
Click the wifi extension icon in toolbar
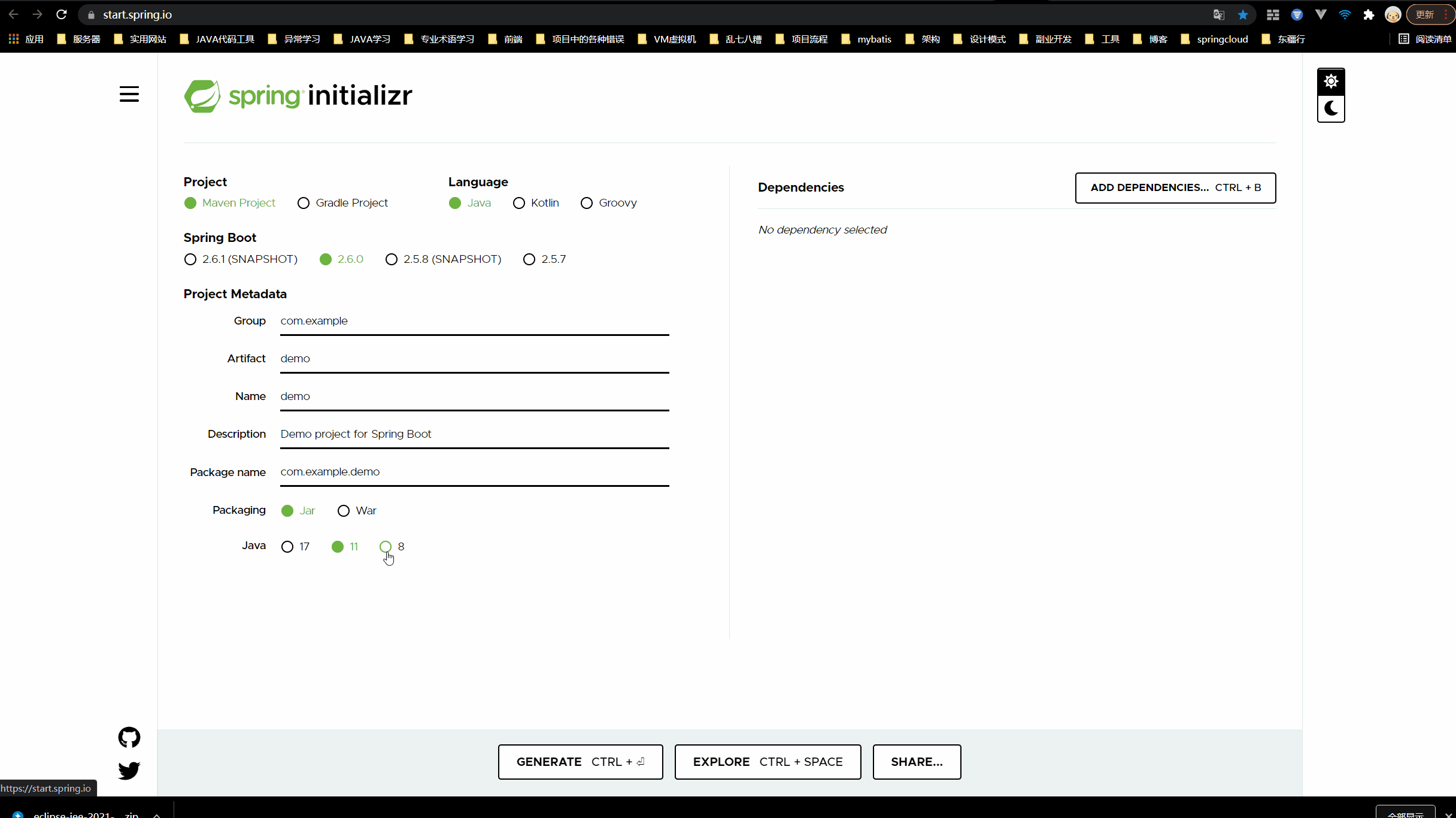coord(1345,14)
